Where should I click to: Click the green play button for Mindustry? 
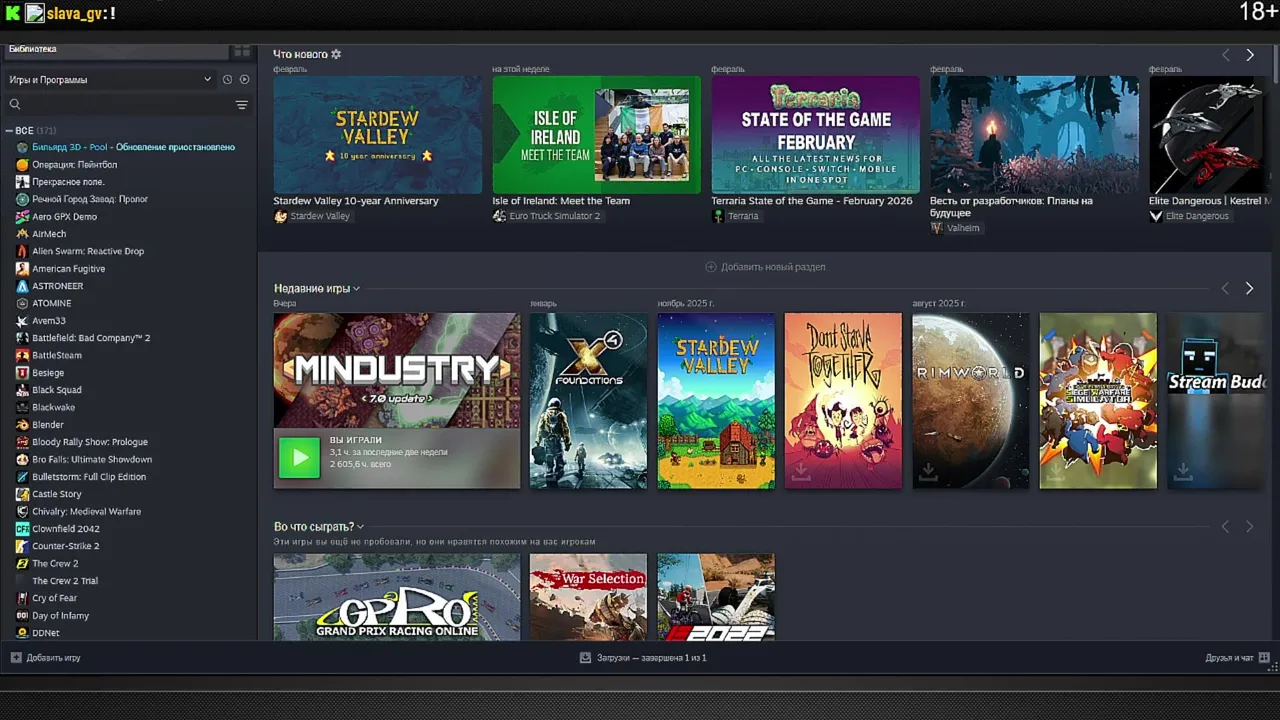click(299, 458)
